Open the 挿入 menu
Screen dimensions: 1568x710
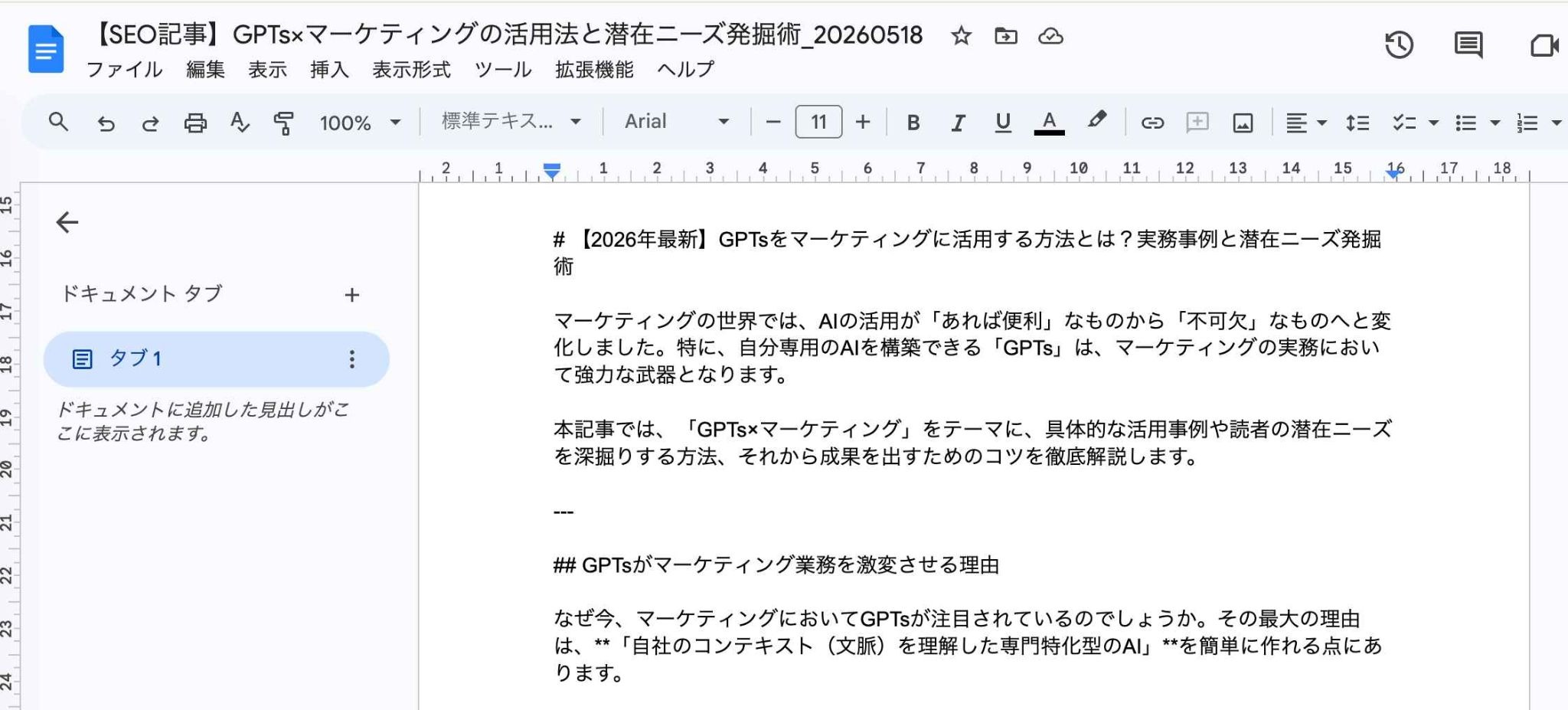[329, 70]
